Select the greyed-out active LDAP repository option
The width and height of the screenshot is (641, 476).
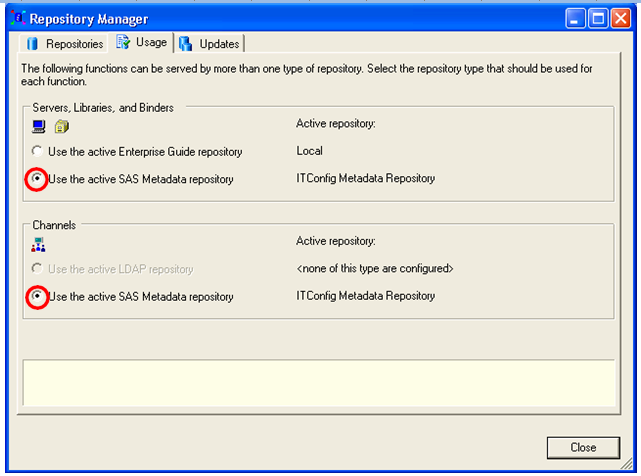click(x=38, y=269)
